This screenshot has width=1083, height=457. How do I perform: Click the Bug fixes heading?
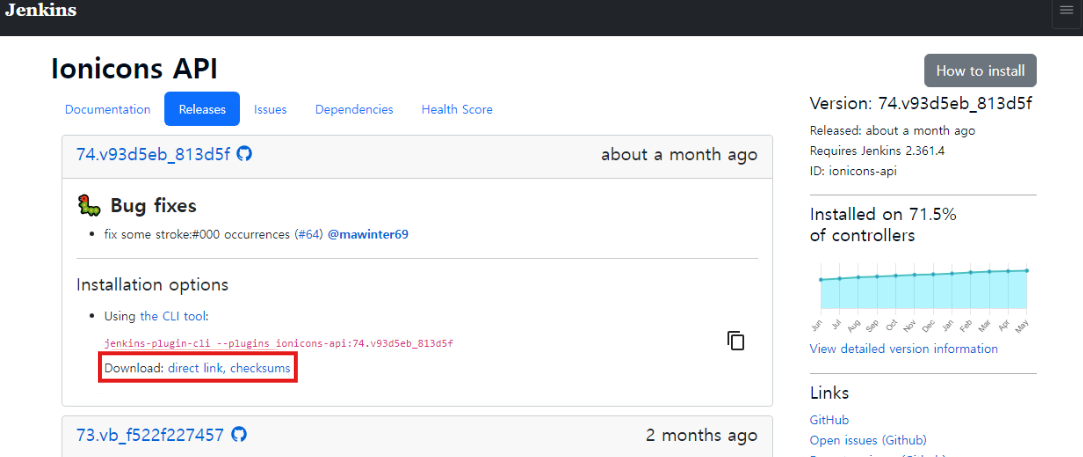[x=153, y=206]
